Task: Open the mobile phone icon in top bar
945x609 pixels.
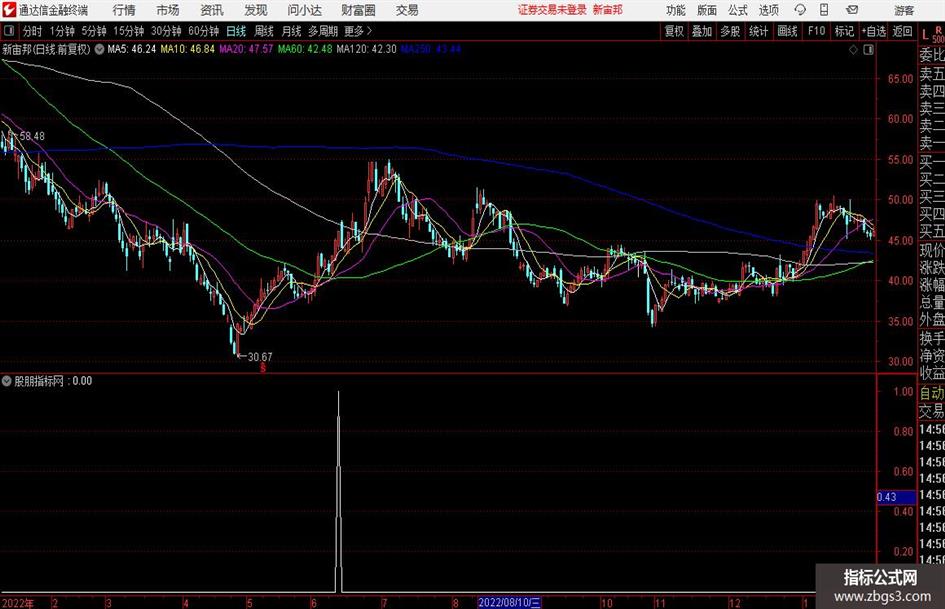Action: (x=824, y=10)
